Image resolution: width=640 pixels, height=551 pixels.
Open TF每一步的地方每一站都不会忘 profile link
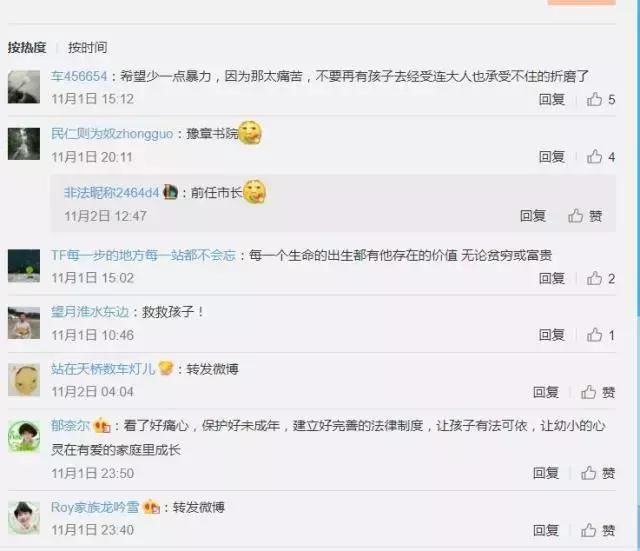143,256
